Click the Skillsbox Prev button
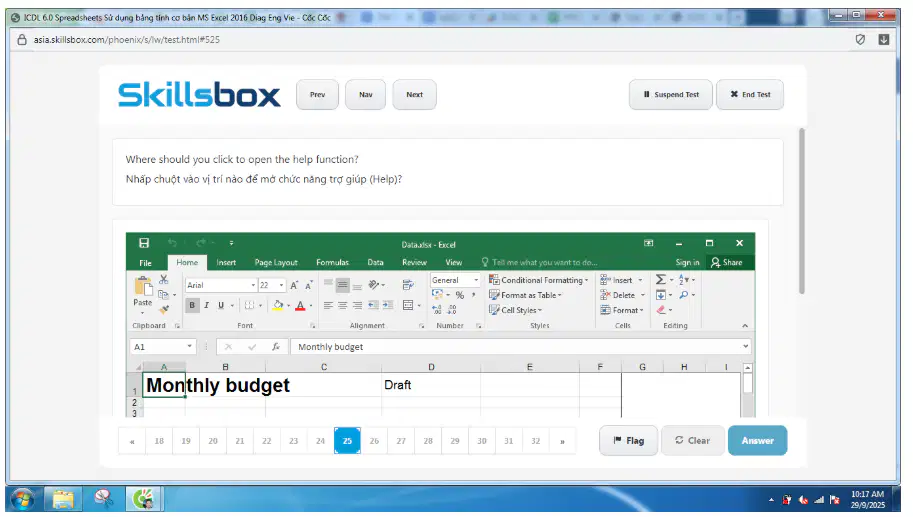The image size is (913, 517). (x=317, y=94)
